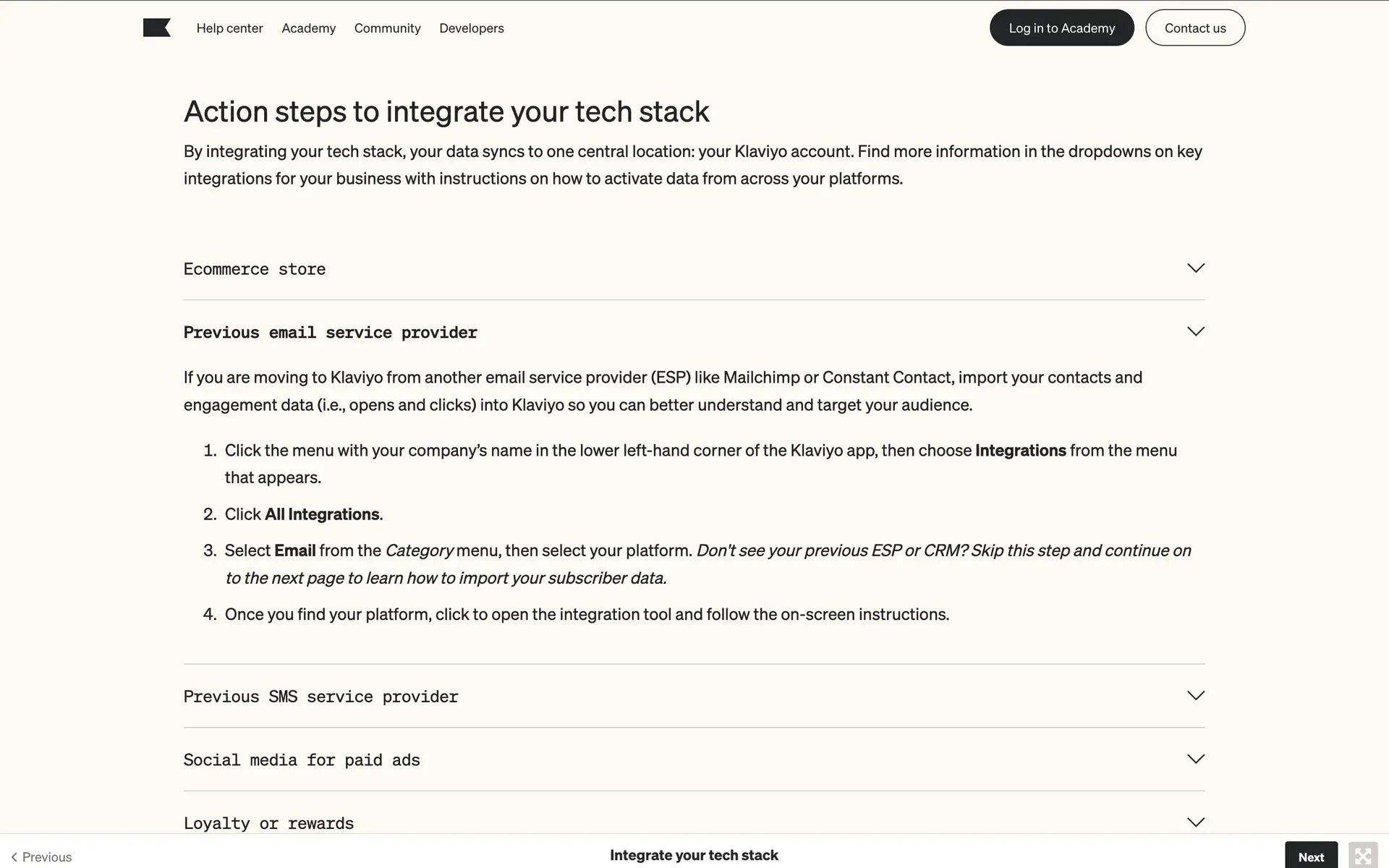The image size is (1389, 868).
Task: Open the Help center menu item
Action: coord(229,28)
